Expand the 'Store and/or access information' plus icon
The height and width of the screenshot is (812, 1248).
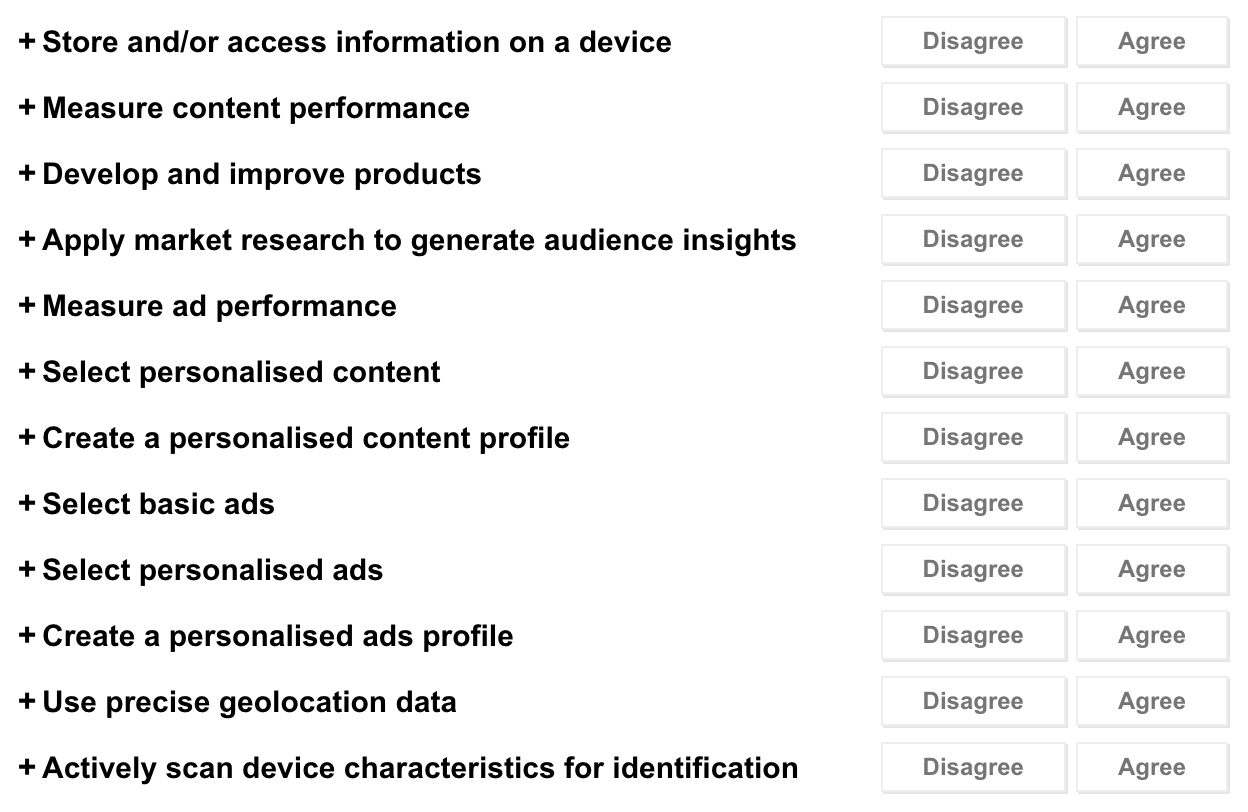click(x=27, y=42)
